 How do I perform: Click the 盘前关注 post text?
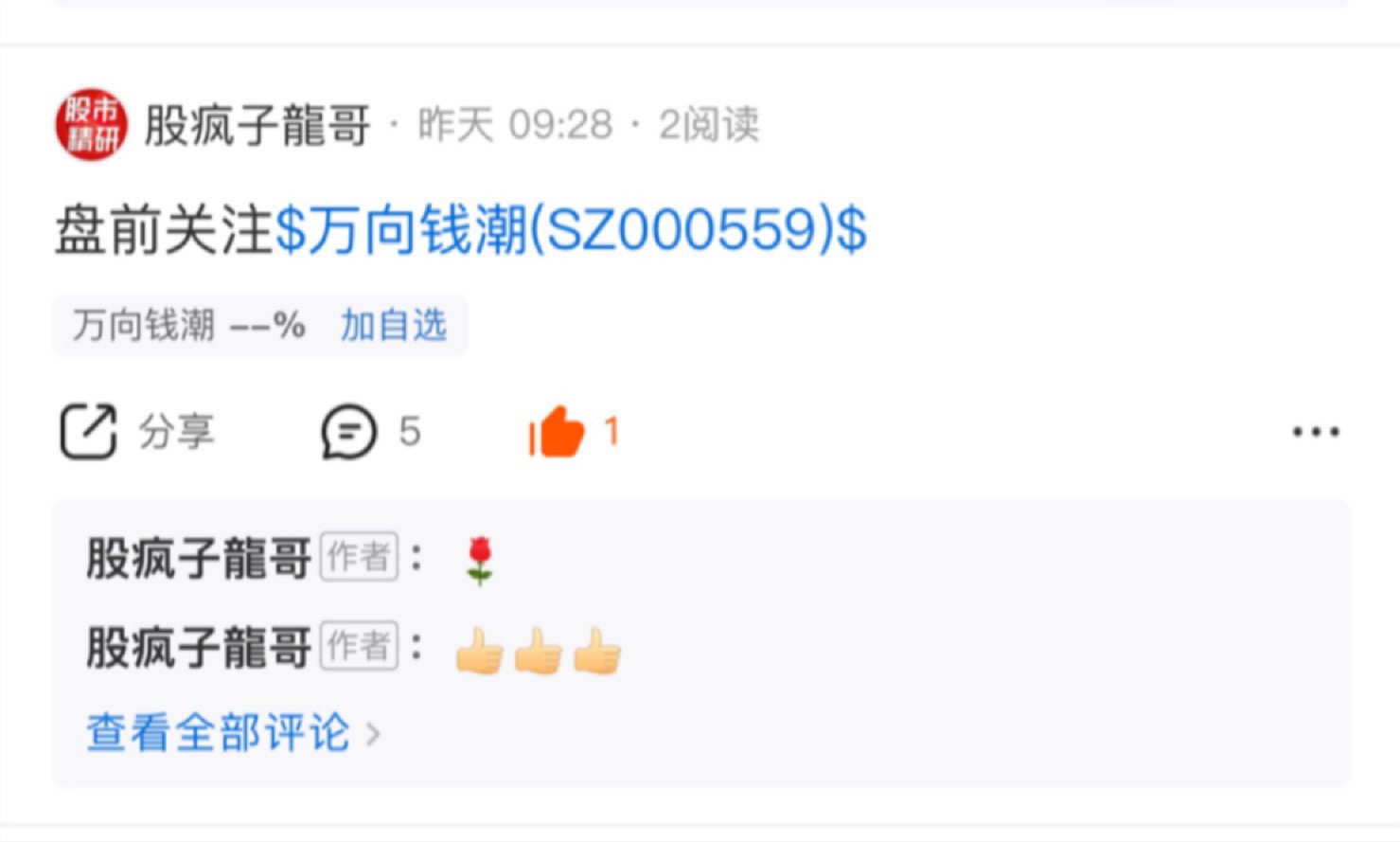pyautogui.click(x=164, y=230)
